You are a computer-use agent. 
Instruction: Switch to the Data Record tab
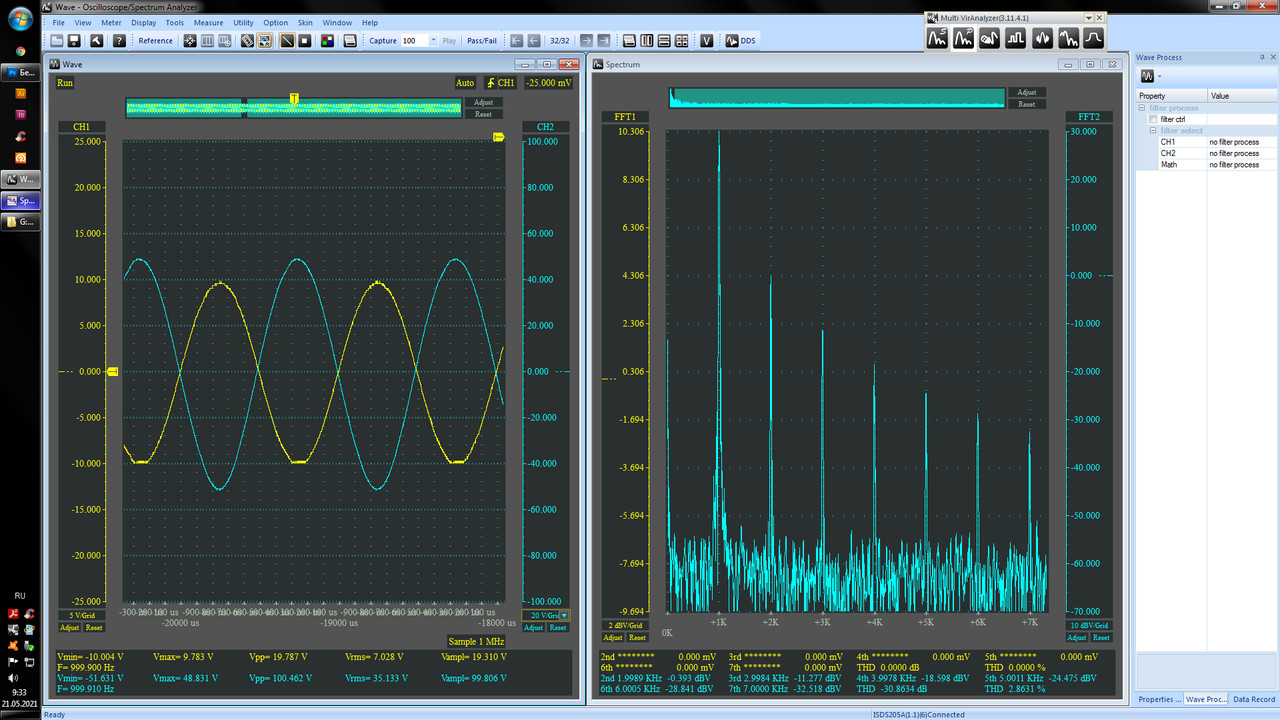[1253, 699]
